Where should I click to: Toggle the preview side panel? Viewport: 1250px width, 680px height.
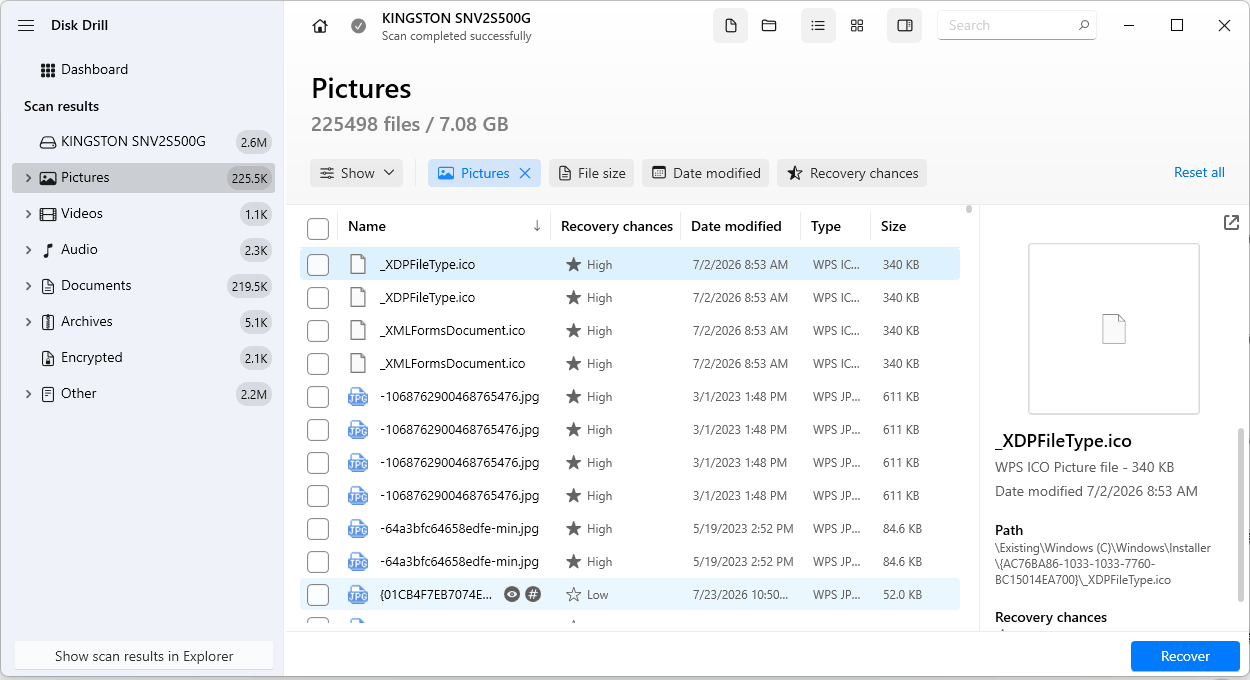pyautogui.click(x=905, y=26)
